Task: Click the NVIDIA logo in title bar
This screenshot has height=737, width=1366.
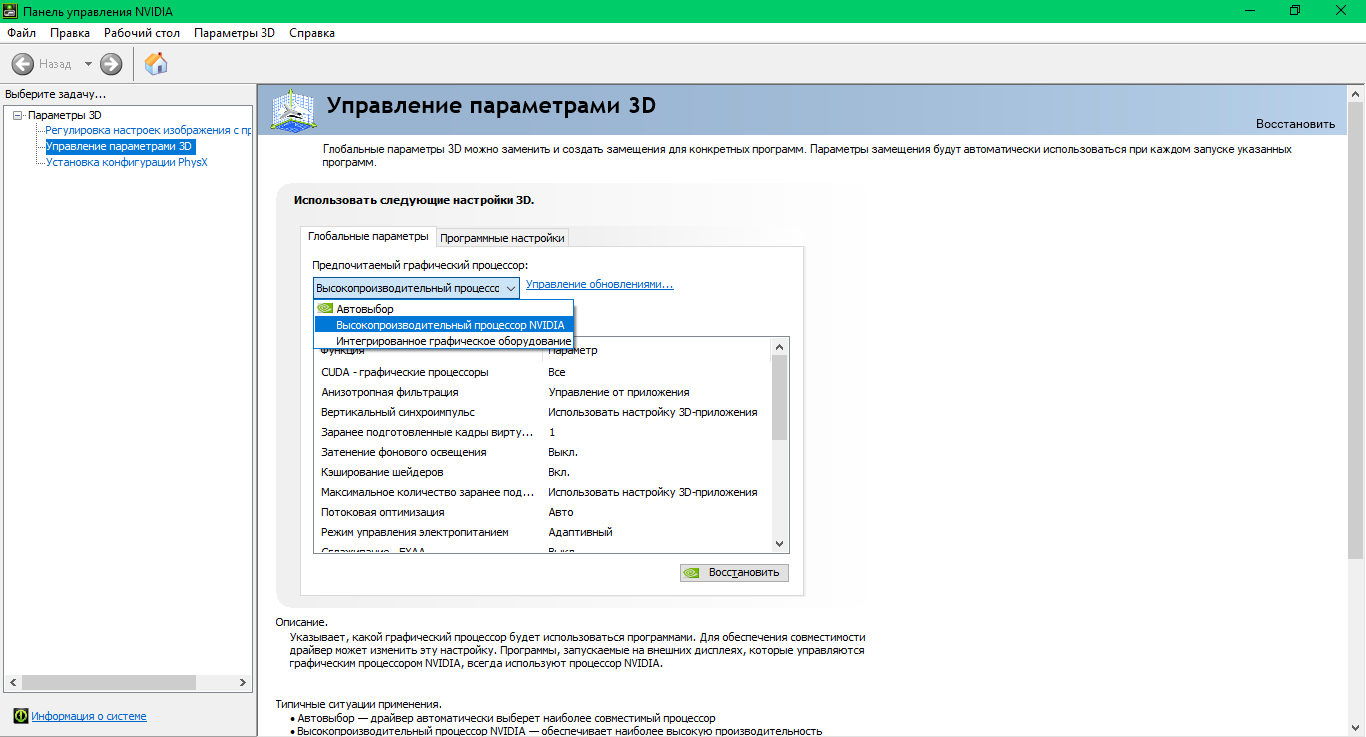Action: point(10,10)
